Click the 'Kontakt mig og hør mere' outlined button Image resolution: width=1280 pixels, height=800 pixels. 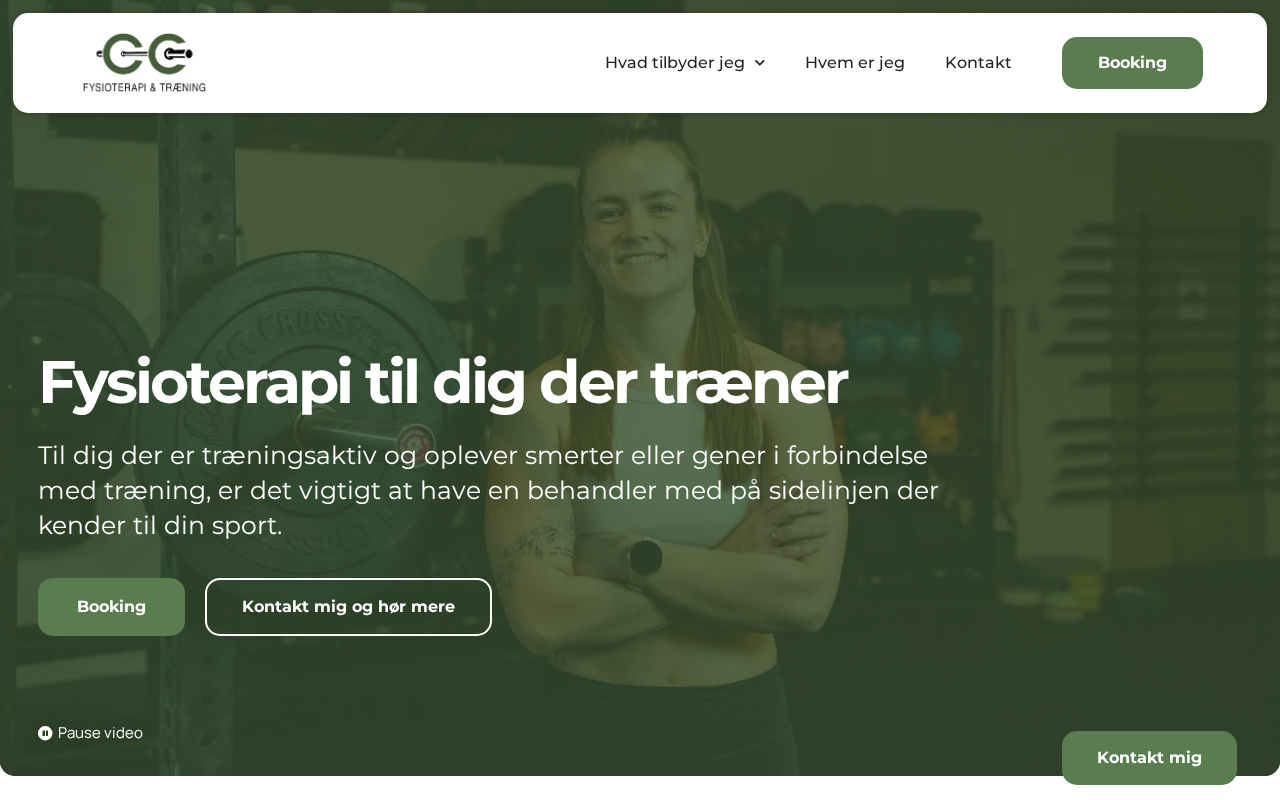point(348,607)
